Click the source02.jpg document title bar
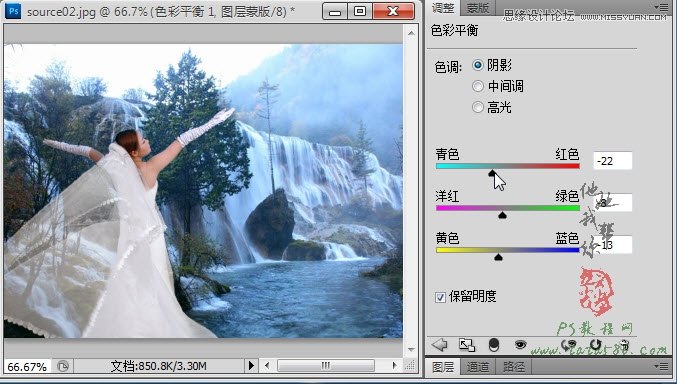The height and width of the screenshot is (384, 677). (x=161, y=12)
